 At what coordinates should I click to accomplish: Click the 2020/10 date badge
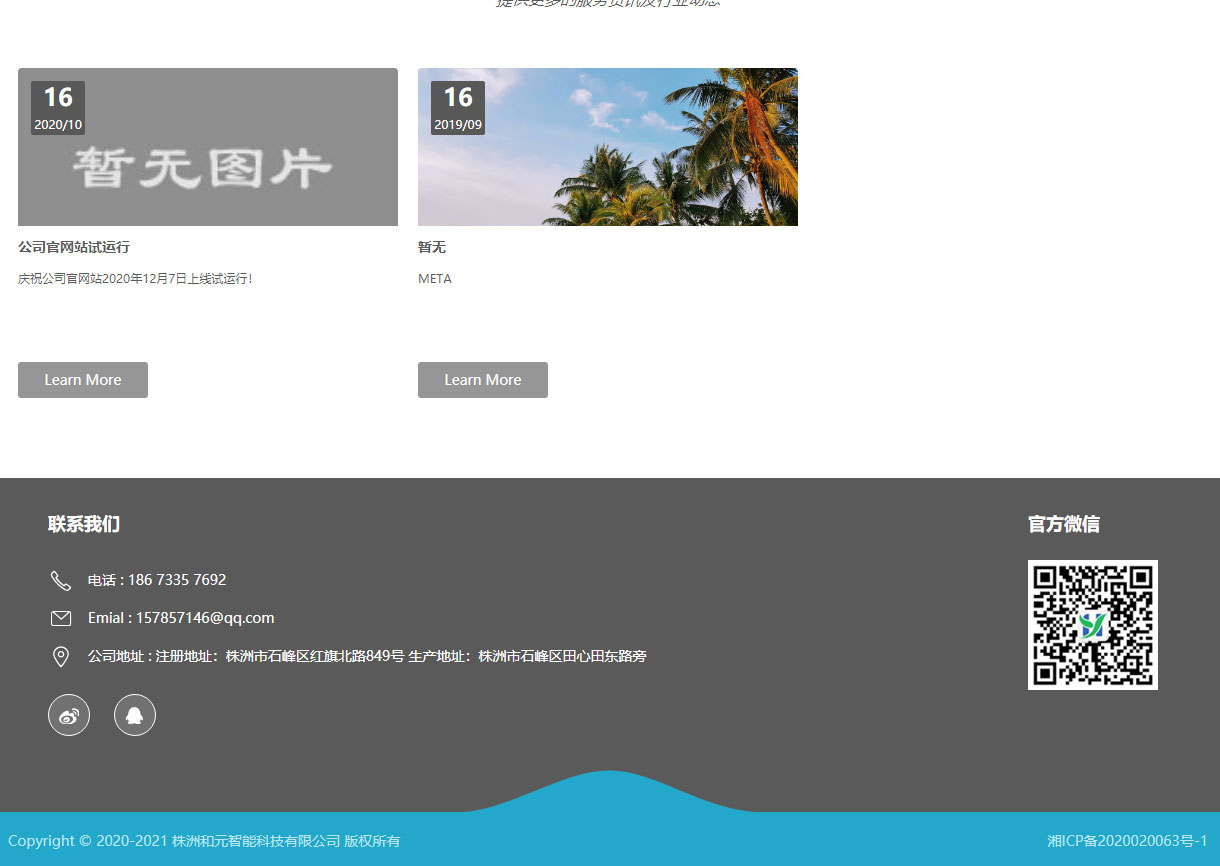58,108
